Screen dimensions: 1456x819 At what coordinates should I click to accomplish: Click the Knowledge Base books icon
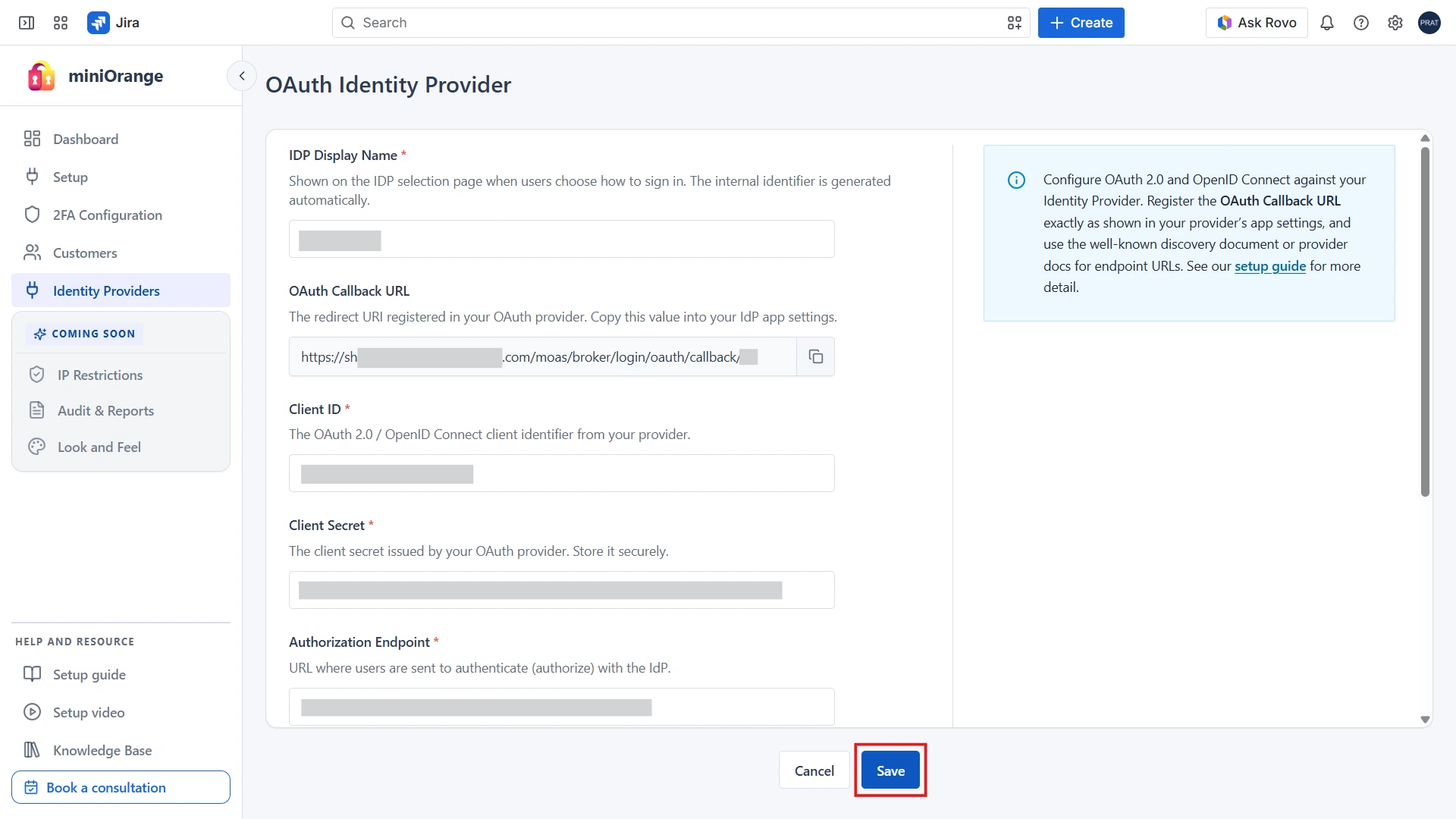32,750
